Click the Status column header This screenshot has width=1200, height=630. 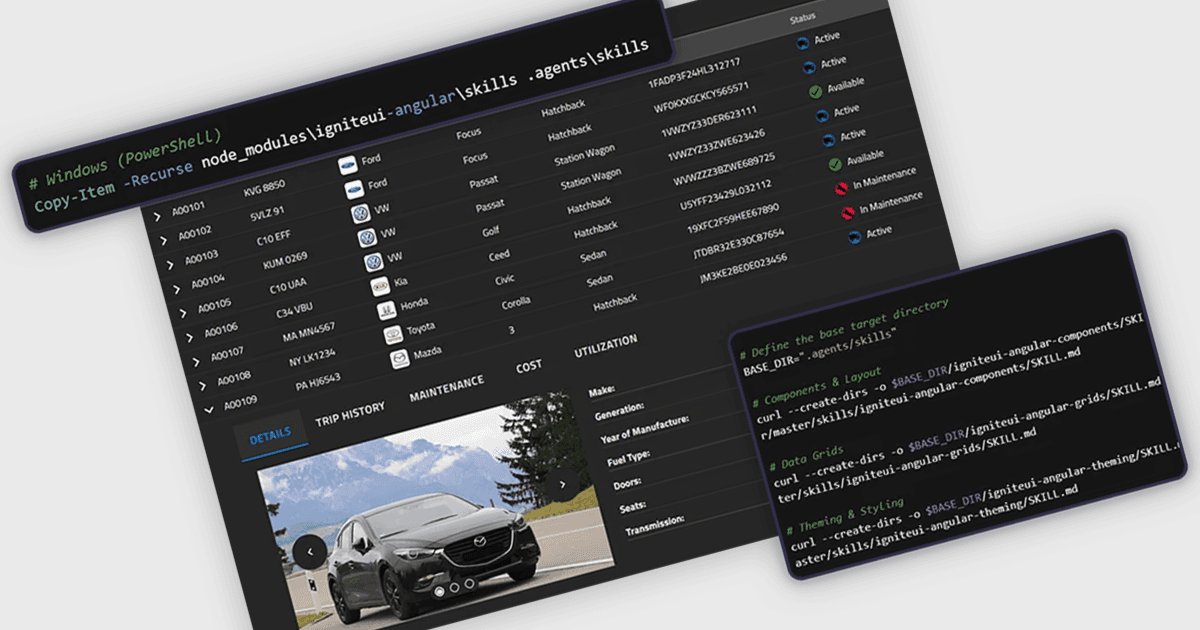[x=802, y=17]
